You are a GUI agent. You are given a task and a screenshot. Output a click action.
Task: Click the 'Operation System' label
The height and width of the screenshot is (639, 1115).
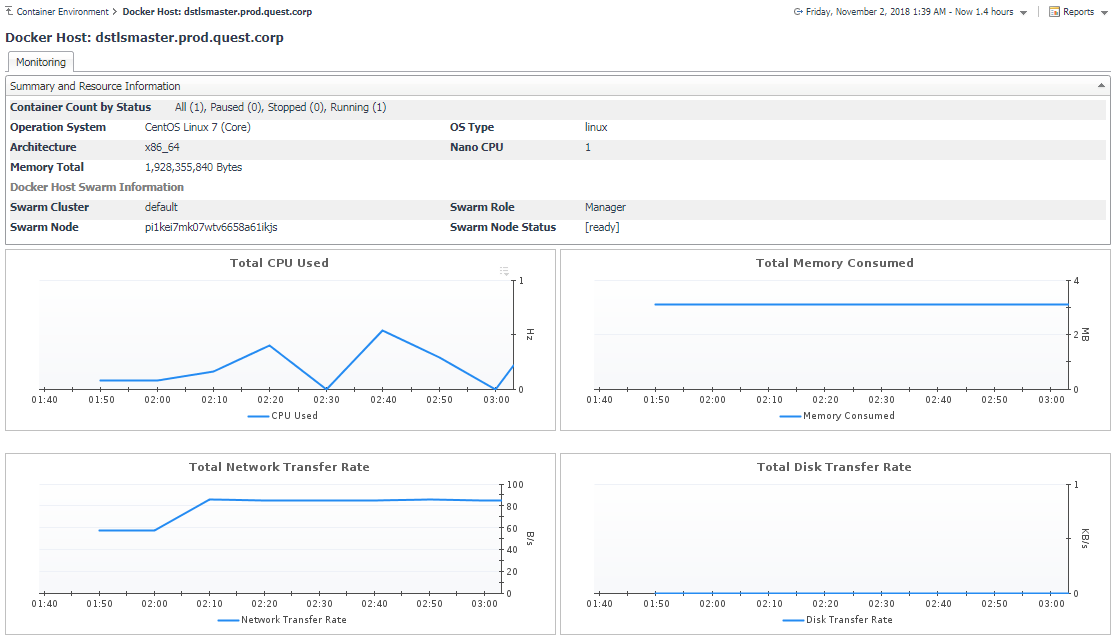coord(58,127)
